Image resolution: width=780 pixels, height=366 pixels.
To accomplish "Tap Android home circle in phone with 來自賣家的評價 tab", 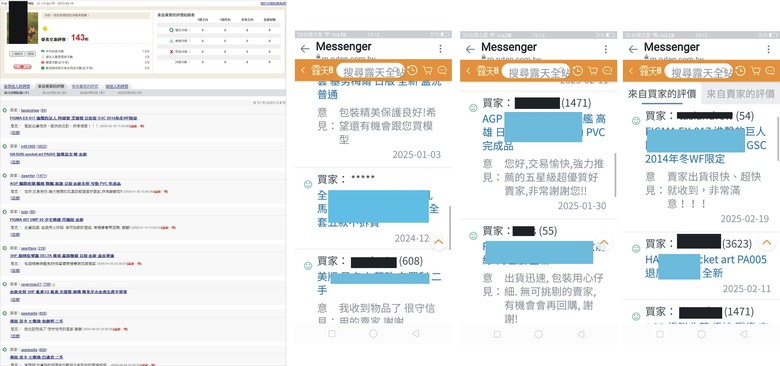I will tap(701, 334).
